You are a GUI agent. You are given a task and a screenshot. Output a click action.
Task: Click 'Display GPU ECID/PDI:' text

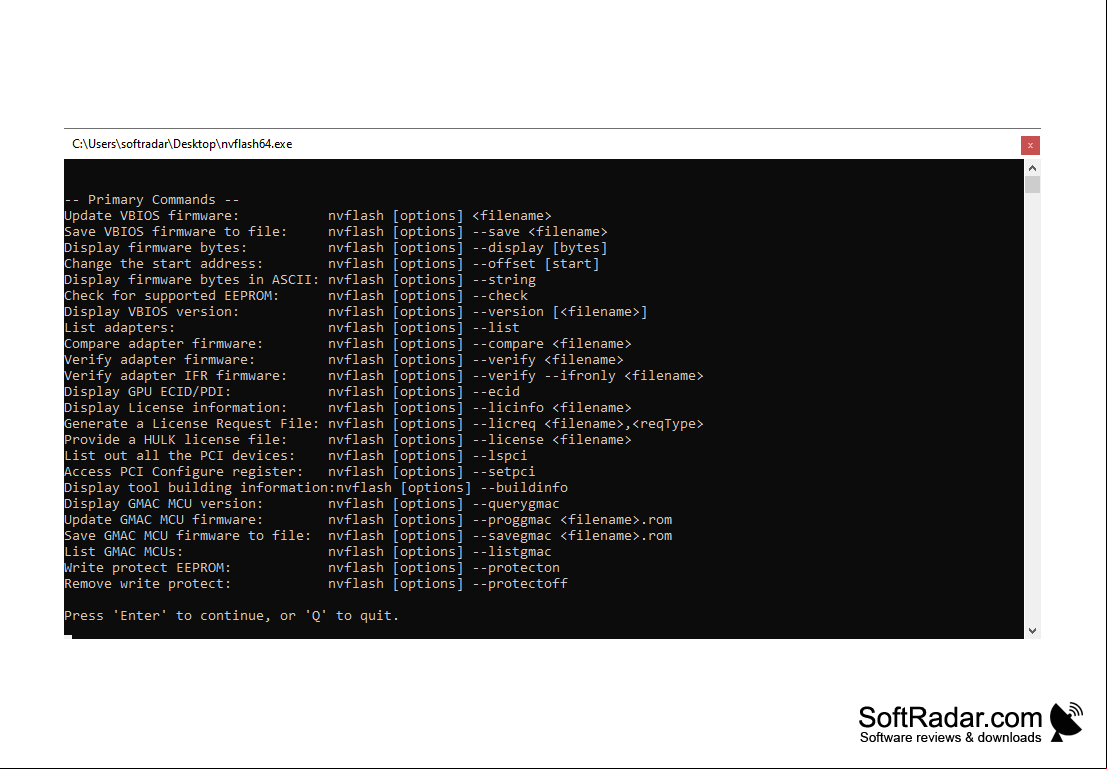tap(148, 392)
